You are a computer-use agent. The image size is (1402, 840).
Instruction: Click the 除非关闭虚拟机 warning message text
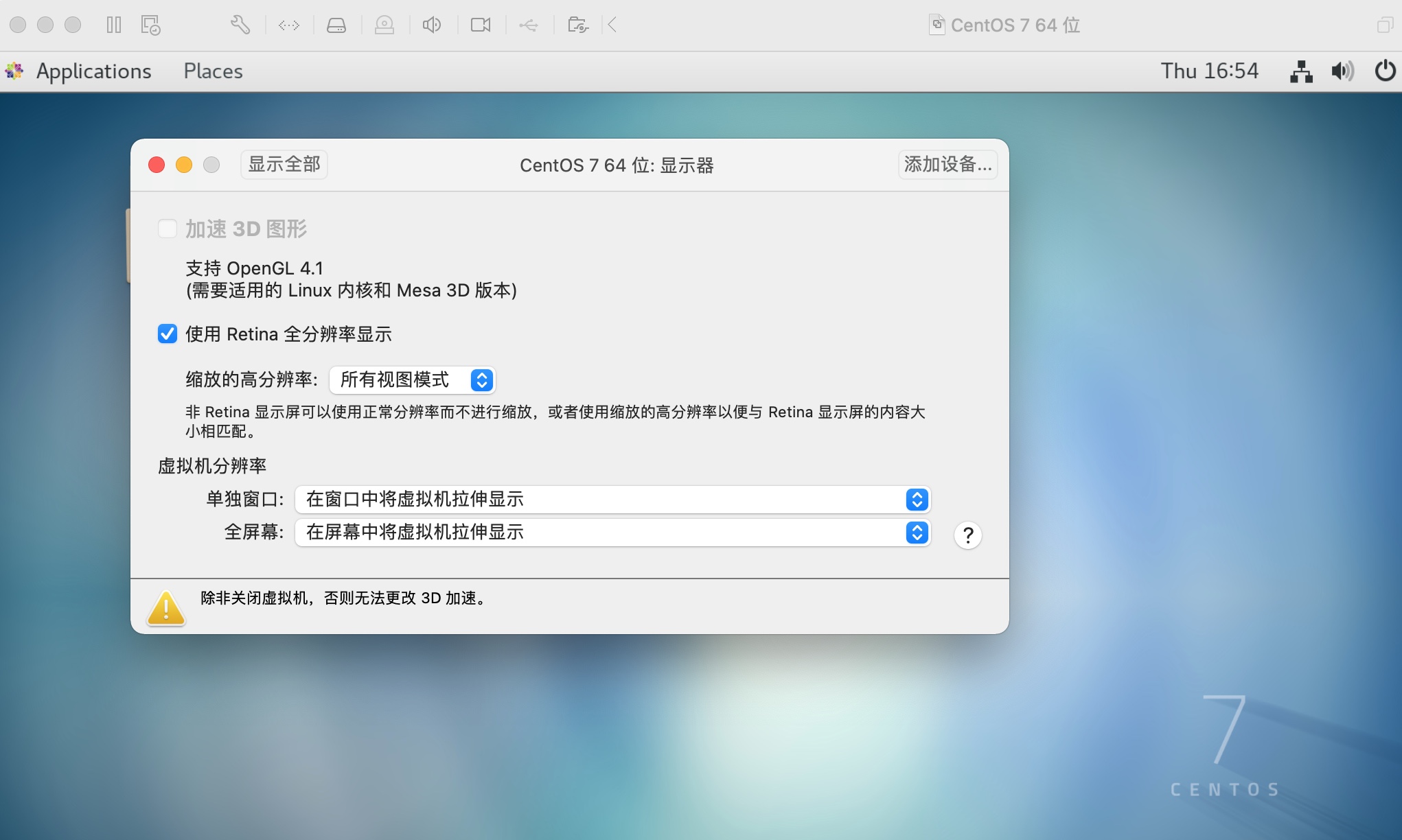pos(345,598)
